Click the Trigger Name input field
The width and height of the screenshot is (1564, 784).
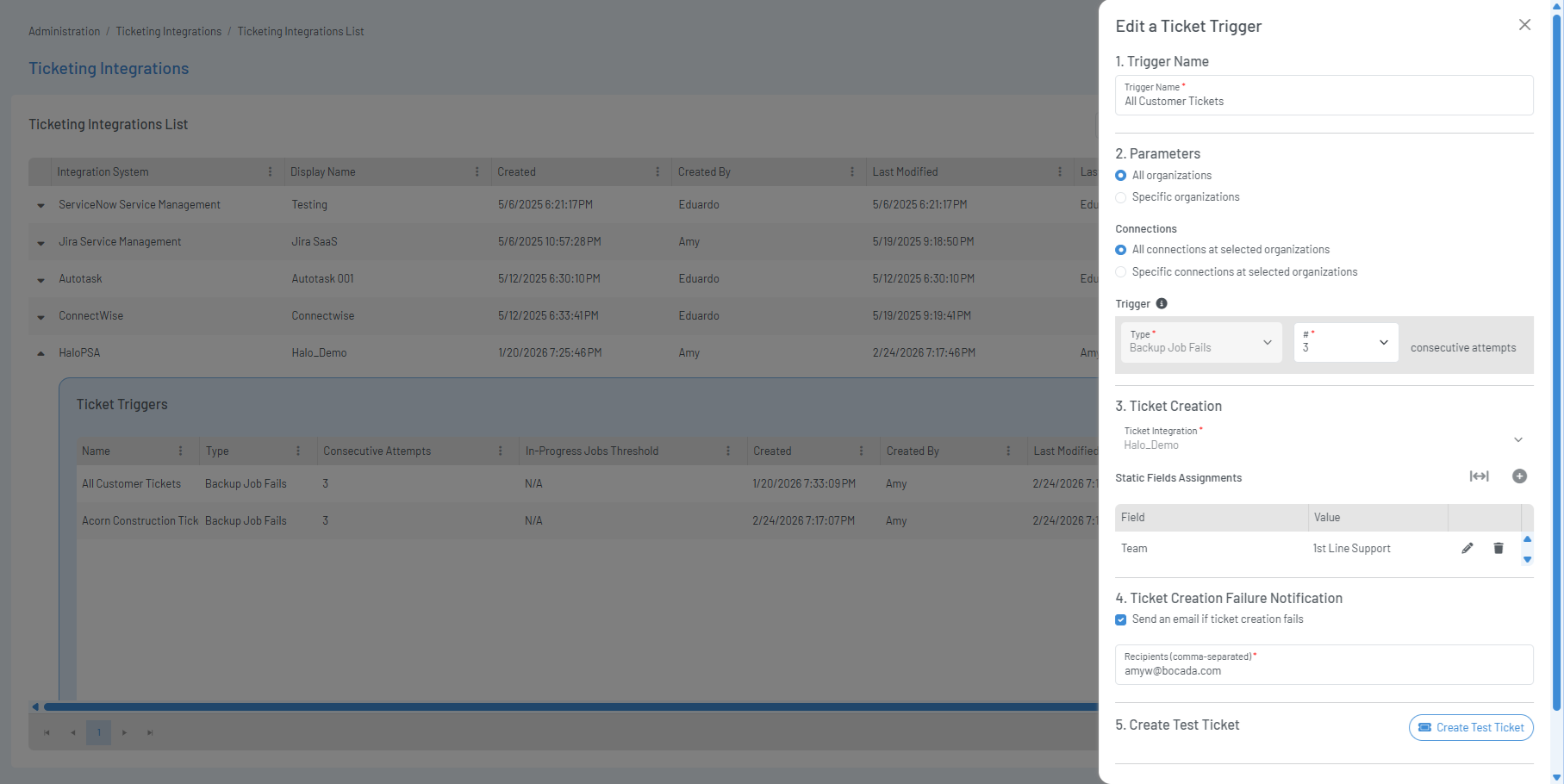click(1324, 95)
